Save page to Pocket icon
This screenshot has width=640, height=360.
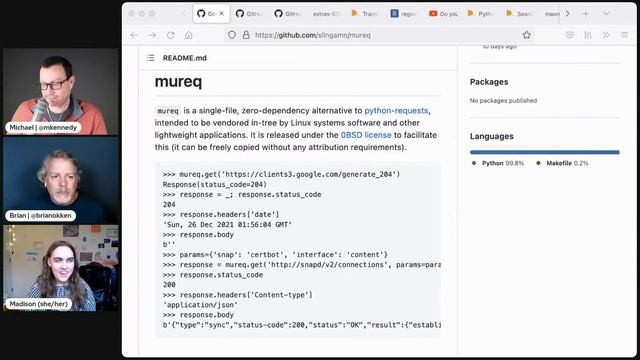click(x=570, y=35)
